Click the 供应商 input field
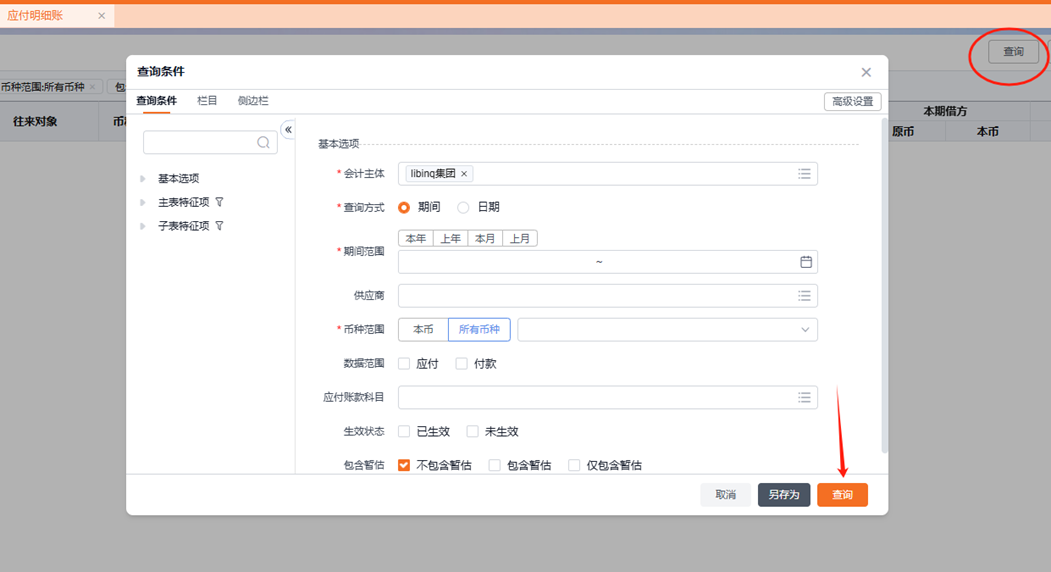This screenshot has width=1051, height=572. [x=607, y=296]
